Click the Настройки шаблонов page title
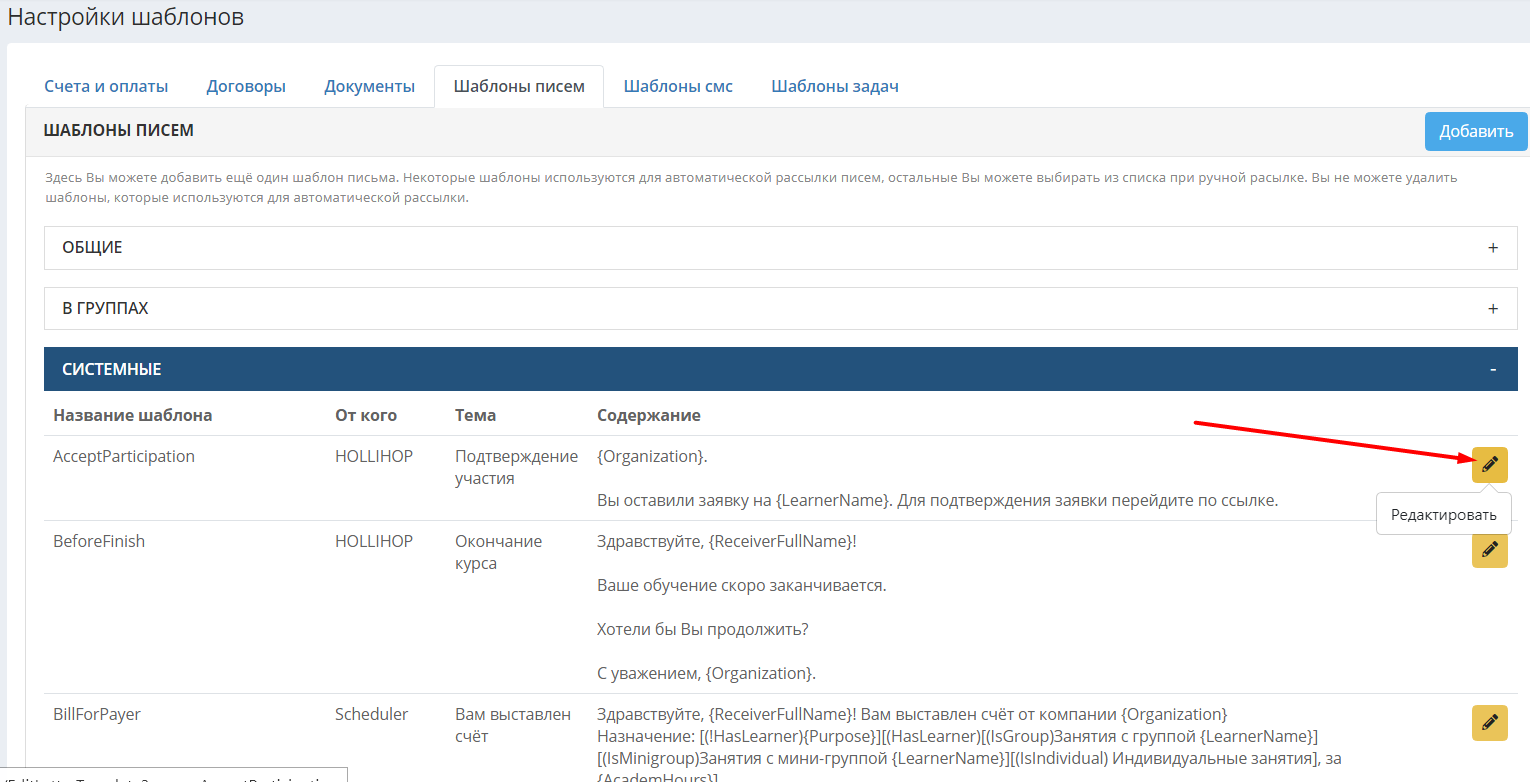Viewport: 1530px width, 782px height. click(x=126, y=17)
